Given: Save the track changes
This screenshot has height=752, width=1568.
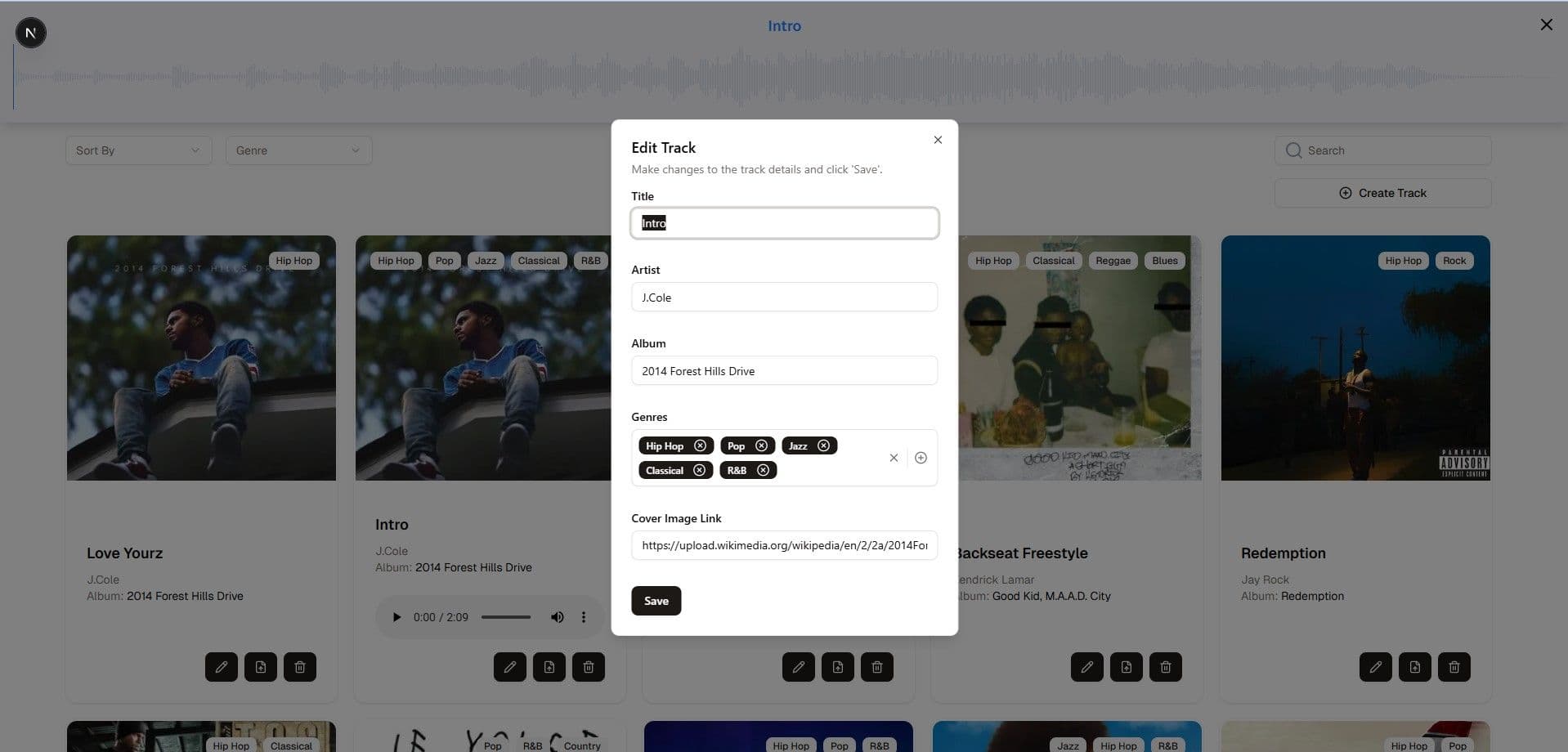Looking at the screenshot, I should (656, 601).
